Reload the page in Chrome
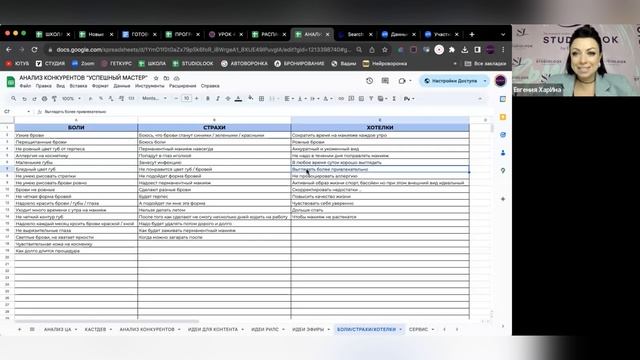 pos(34,49)
